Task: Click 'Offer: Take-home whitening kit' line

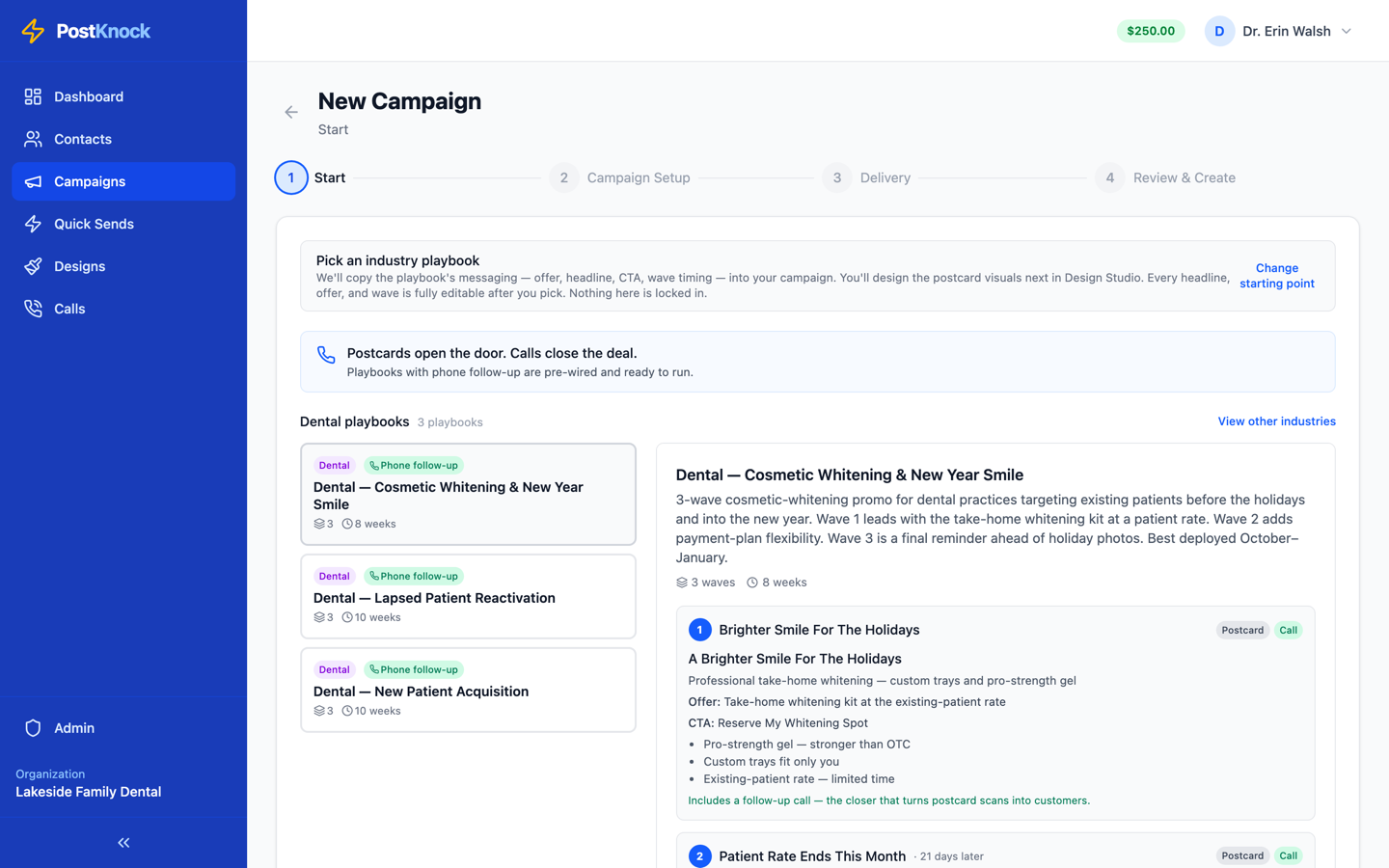Action: click(847, 702)
